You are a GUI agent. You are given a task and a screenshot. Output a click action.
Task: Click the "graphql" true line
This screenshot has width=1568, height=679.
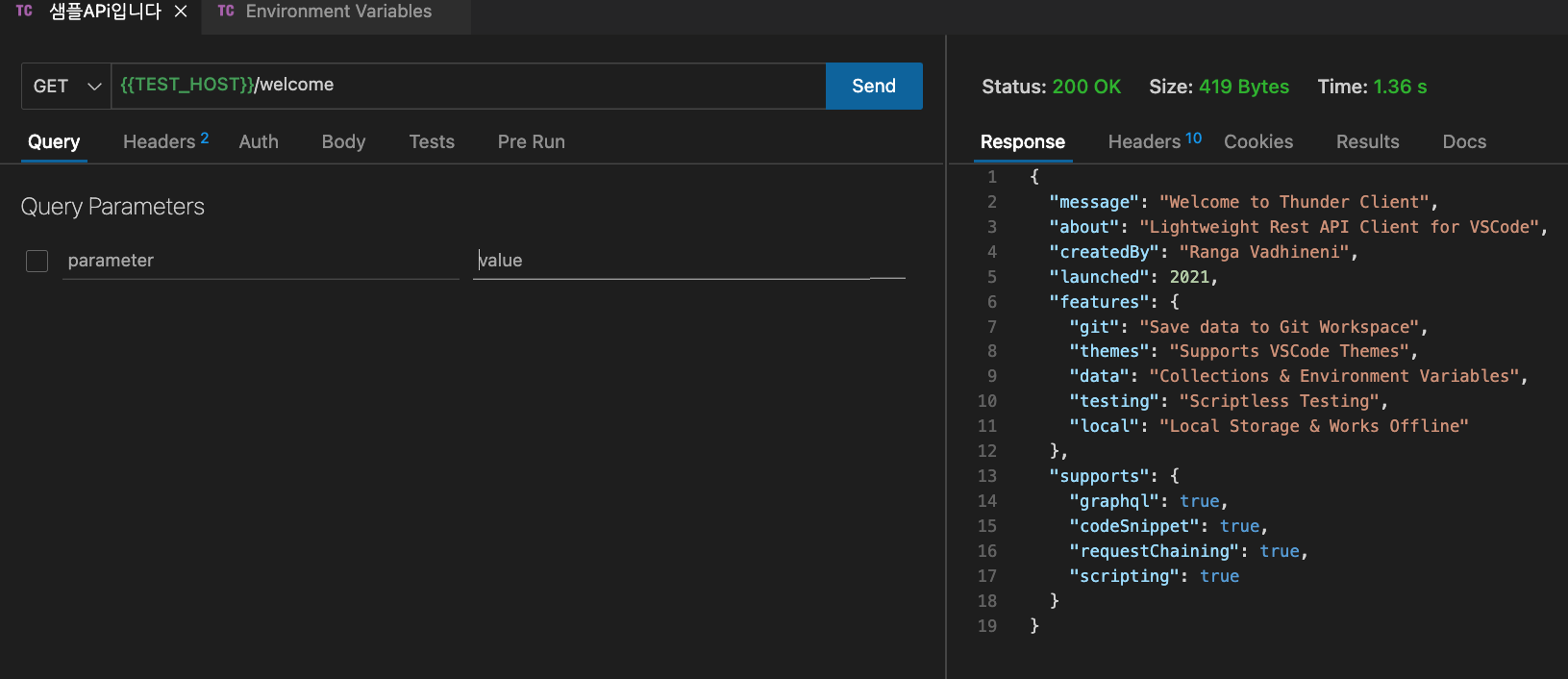1148,501
